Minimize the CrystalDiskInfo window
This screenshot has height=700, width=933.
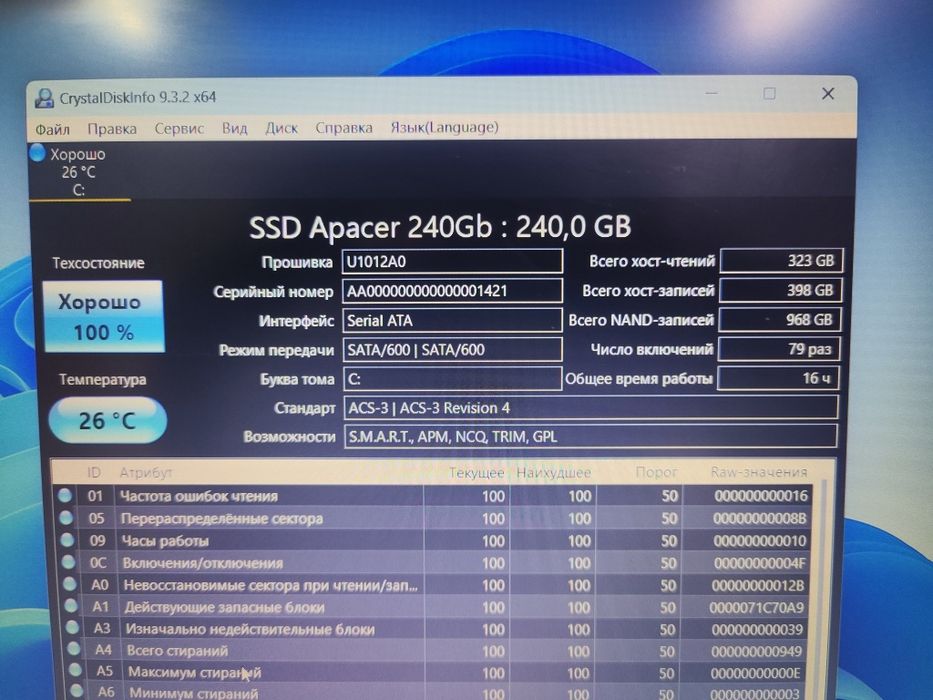(x=711, y=93)
